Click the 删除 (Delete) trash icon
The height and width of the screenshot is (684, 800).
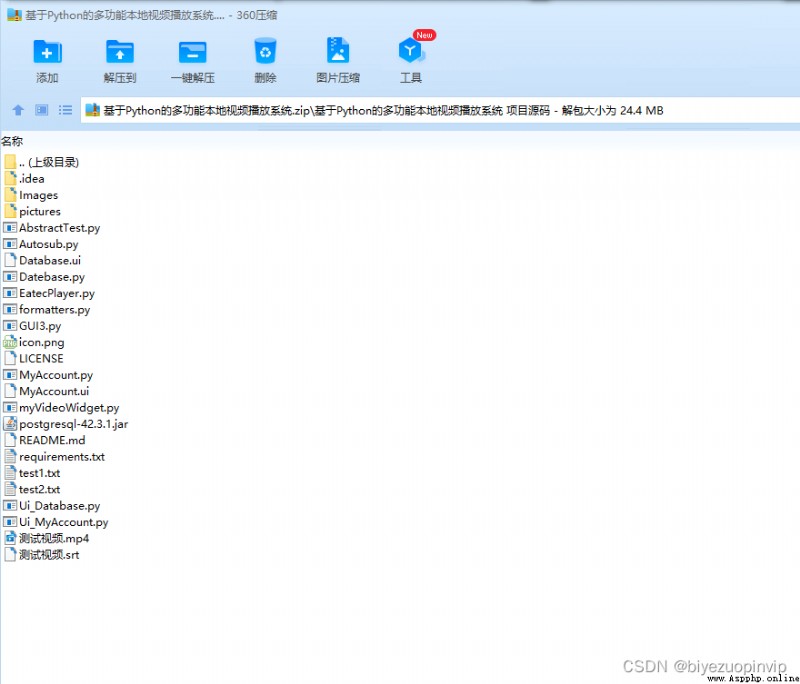coord(265,51)
